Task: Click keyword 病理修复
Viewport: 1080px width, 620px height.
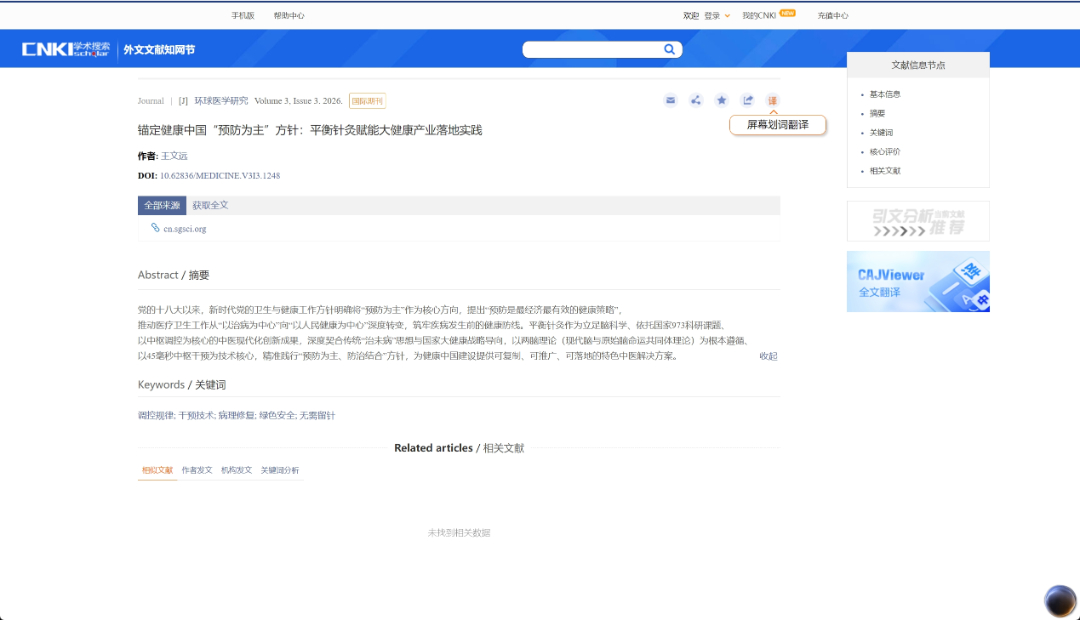Action: [x=237, y=415]
